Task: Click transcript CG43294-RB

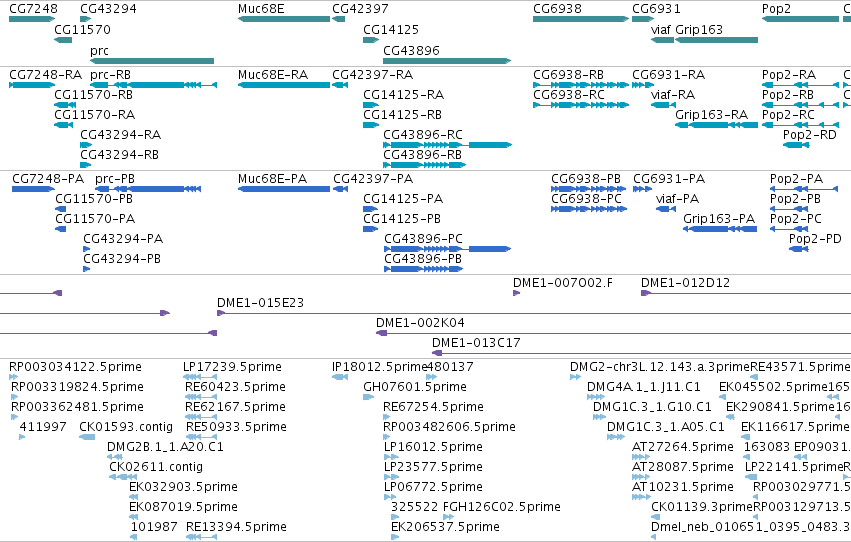Action: pos(86,165)
